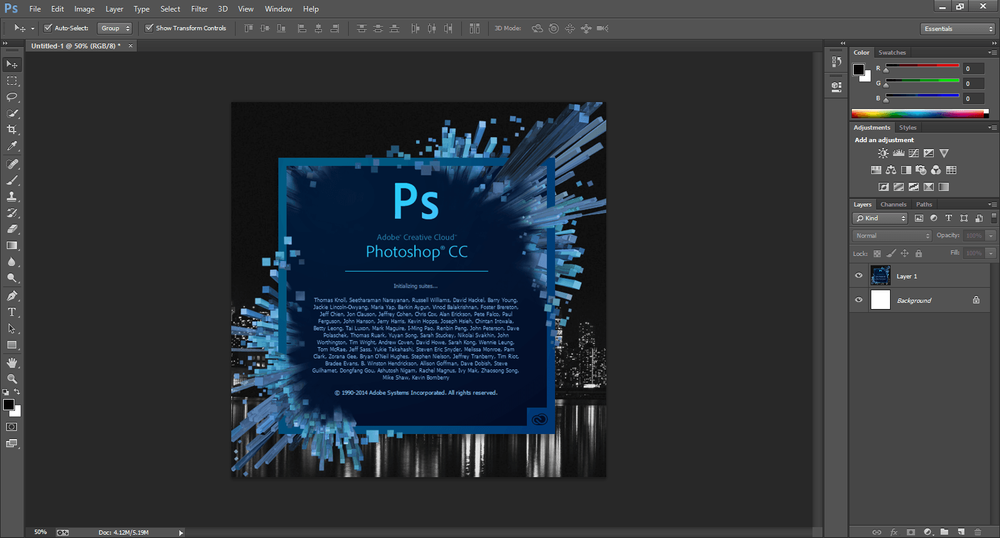
Task: Toggle lock transparent pixels
Action: coord(877,254)
